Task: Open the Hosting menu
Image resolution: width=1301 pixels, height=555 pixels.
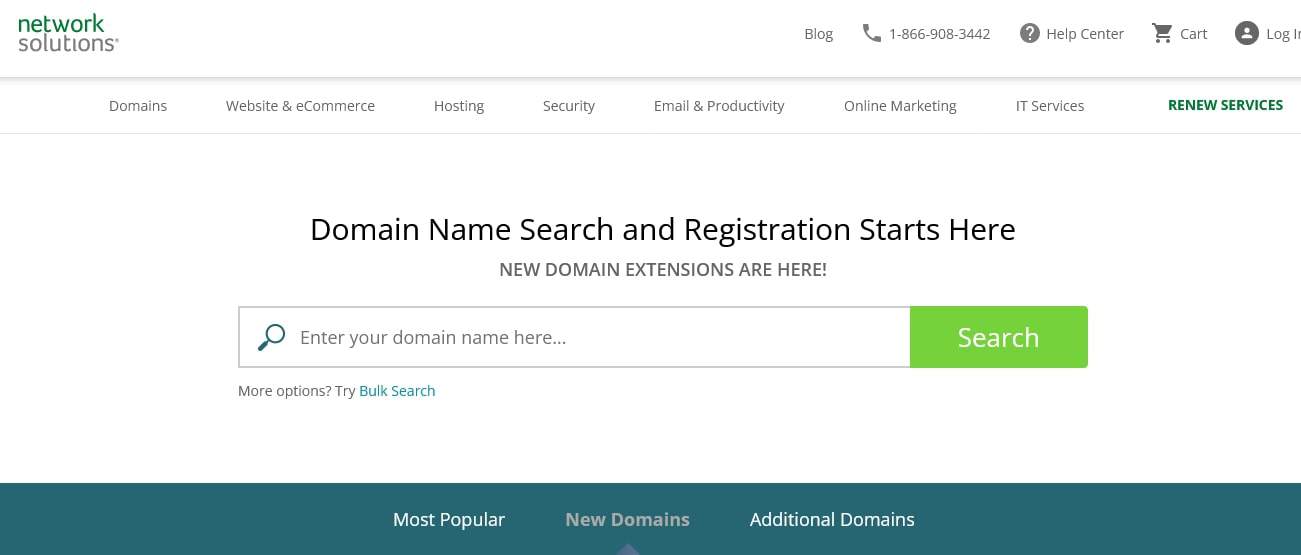Action: pos(459,105)
